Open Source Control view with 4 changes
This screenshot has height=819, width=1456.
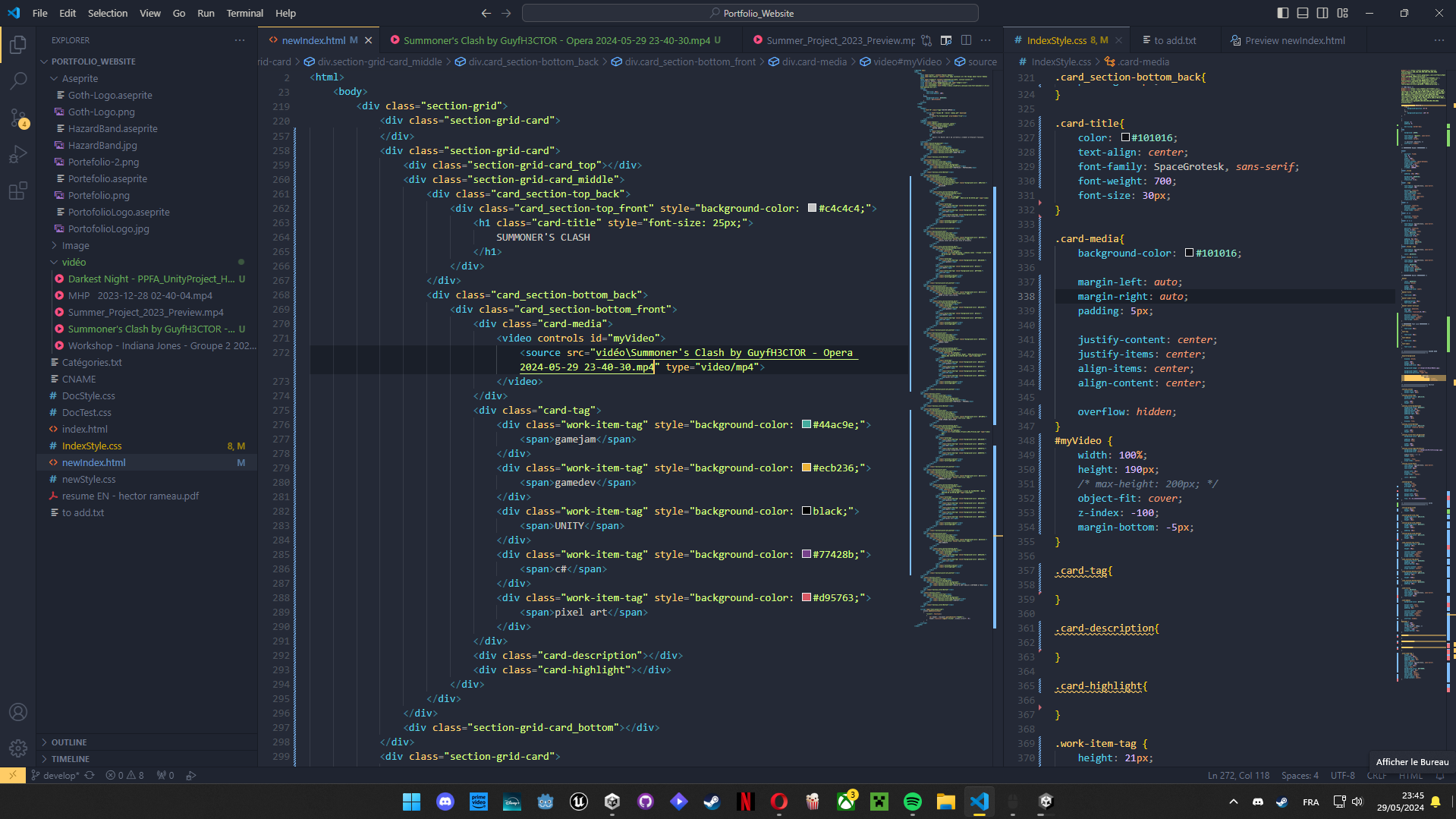point(18,118)
